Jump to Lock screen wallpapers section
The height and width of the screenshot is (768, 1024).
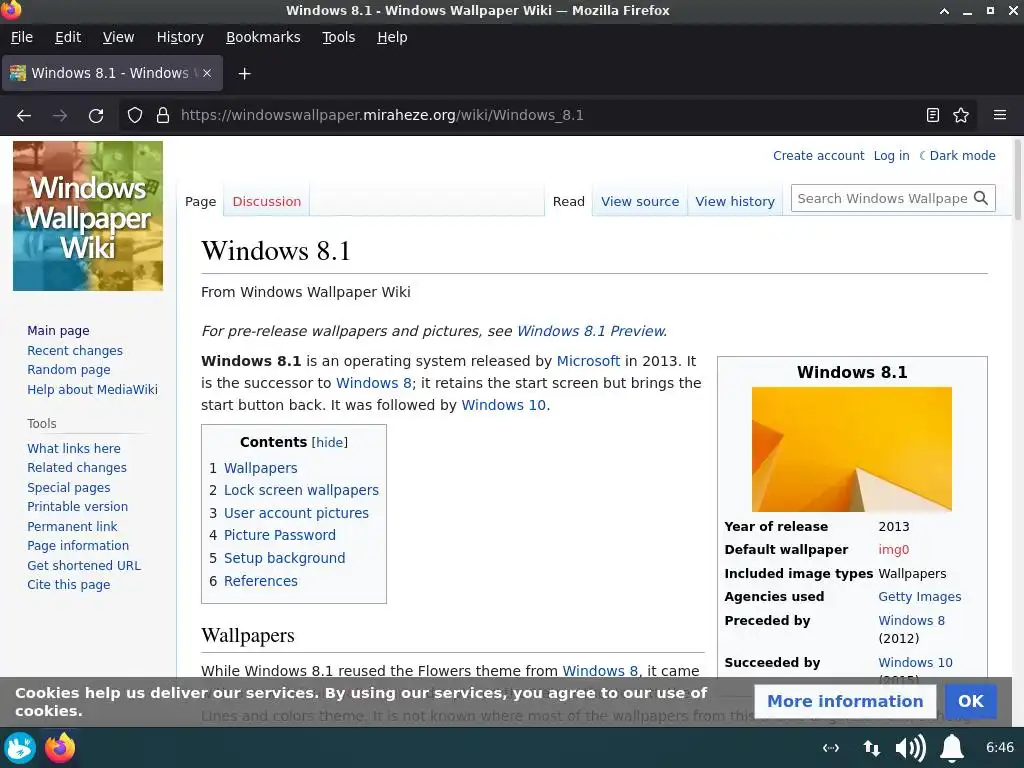coord(301,490)
